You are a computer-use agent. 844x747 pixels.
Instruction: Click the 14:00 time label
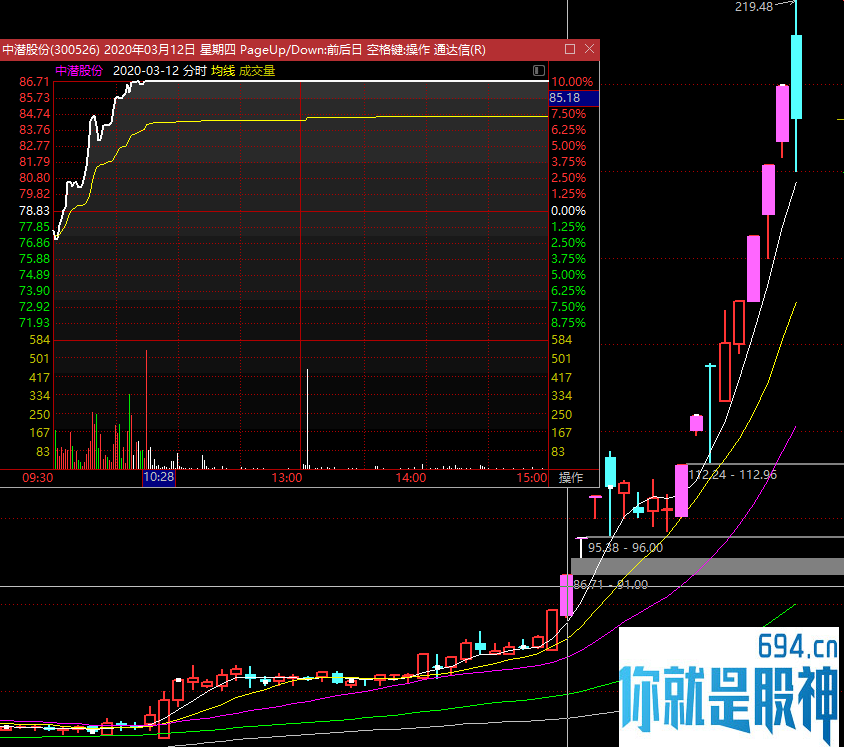click(x=411, y=477)
